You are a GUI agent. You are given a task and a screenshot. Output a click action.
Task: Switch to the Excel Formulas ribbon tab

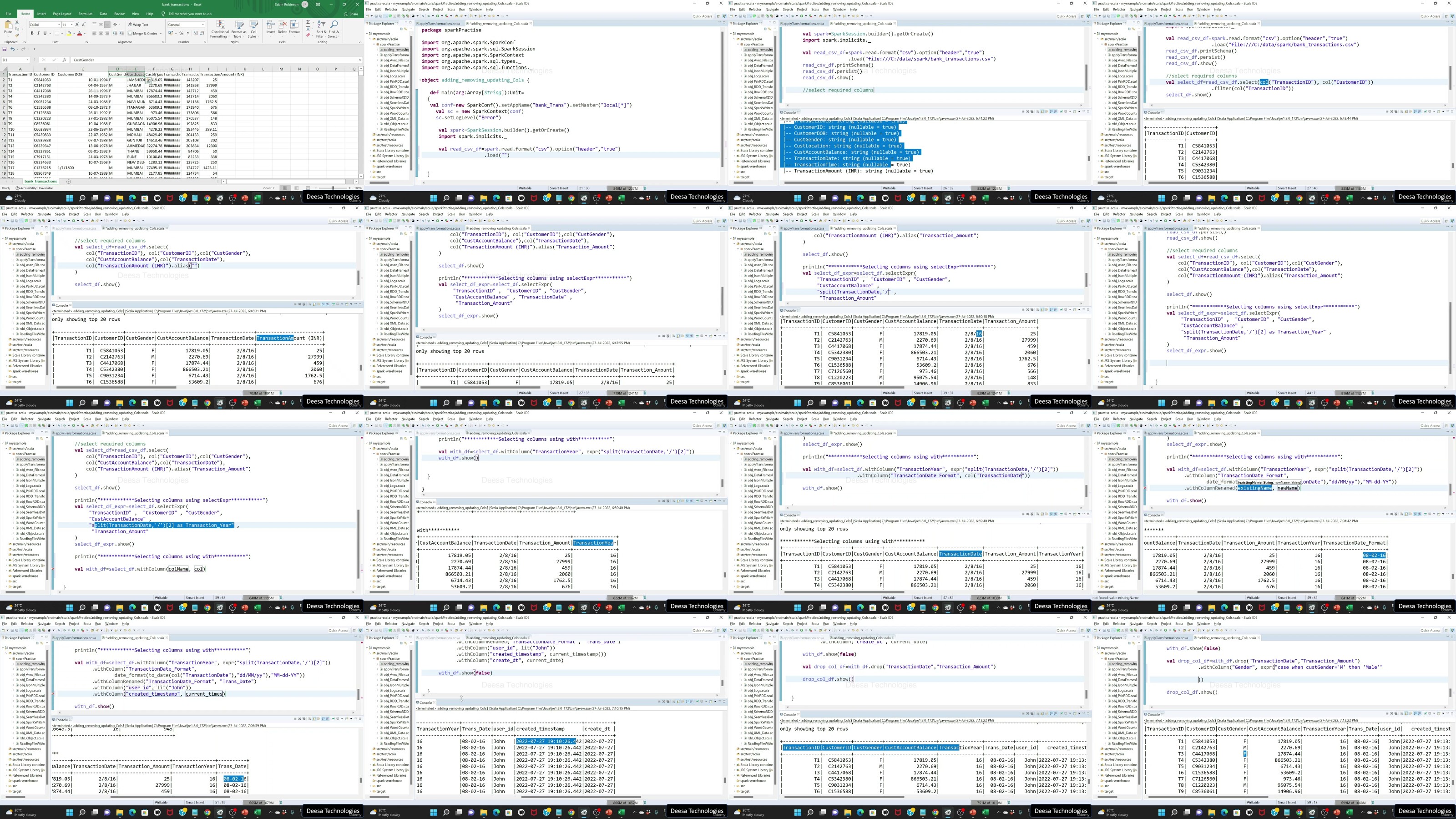point(86,14)
